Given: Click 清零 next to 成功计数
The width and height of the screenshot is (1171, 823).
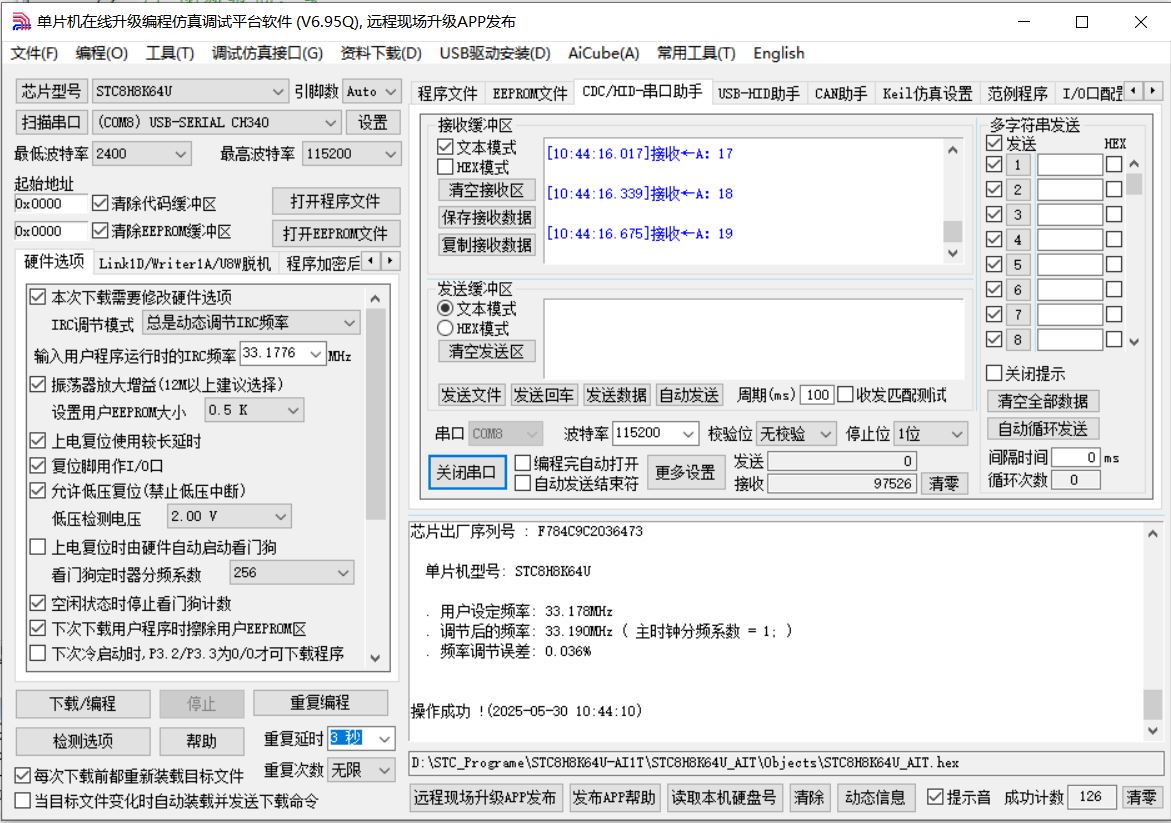Looking at the screenshot, I should click(x=1140, y=797).
